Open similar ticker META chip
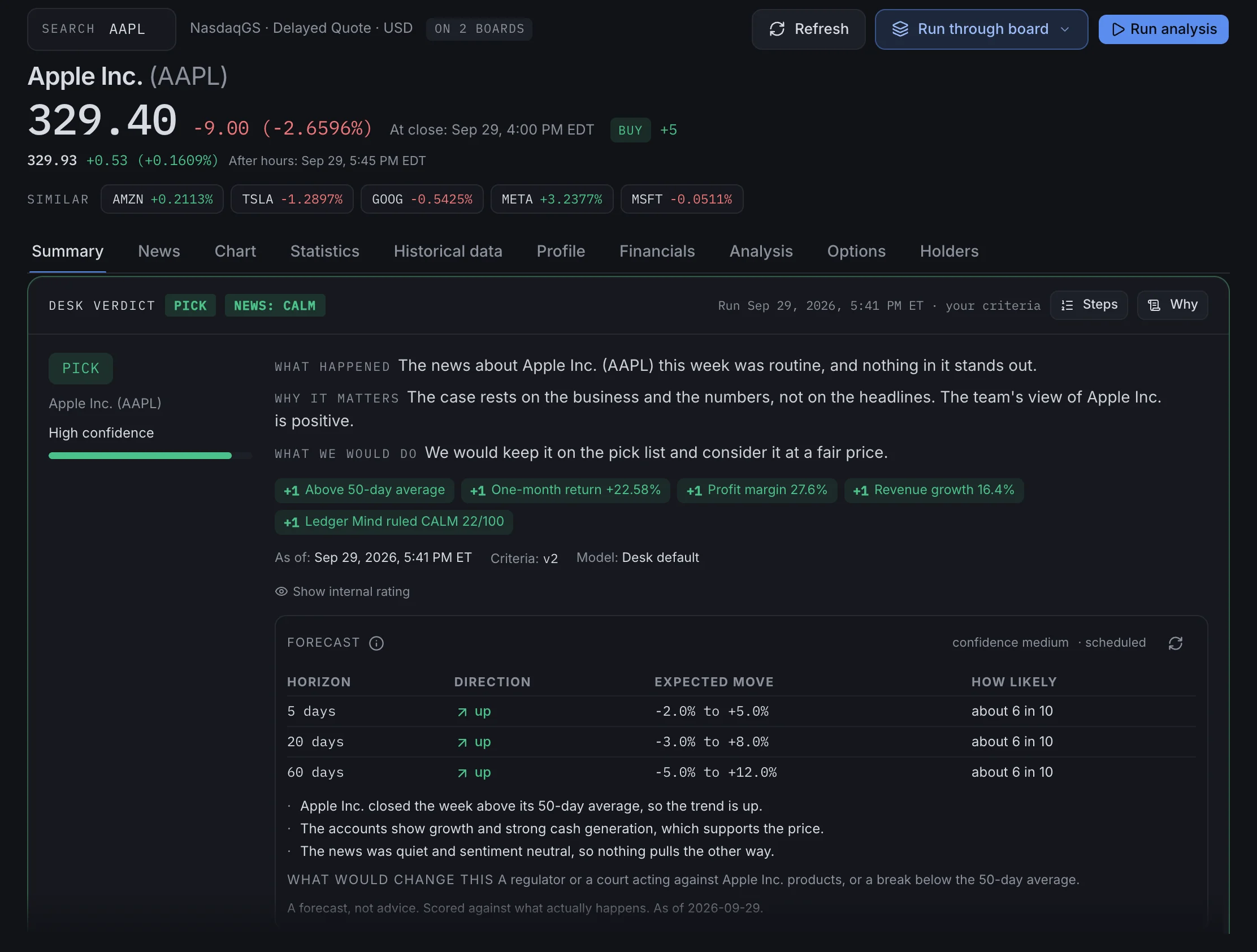1257x952 pixels. click(552, 199)
